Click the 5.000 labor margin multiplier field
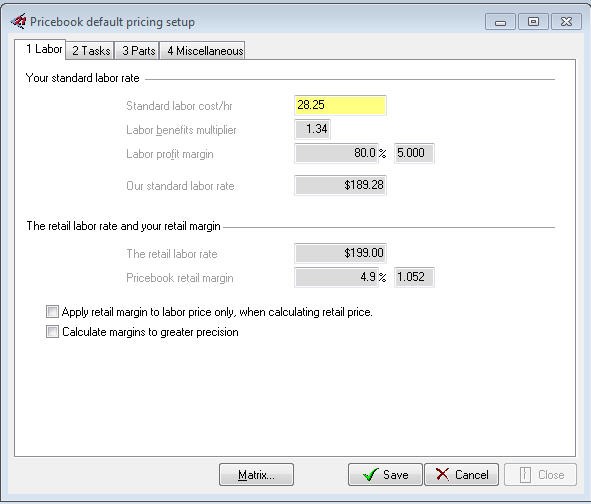This screenshot has height=504, width=591. [x=414, y=153]
